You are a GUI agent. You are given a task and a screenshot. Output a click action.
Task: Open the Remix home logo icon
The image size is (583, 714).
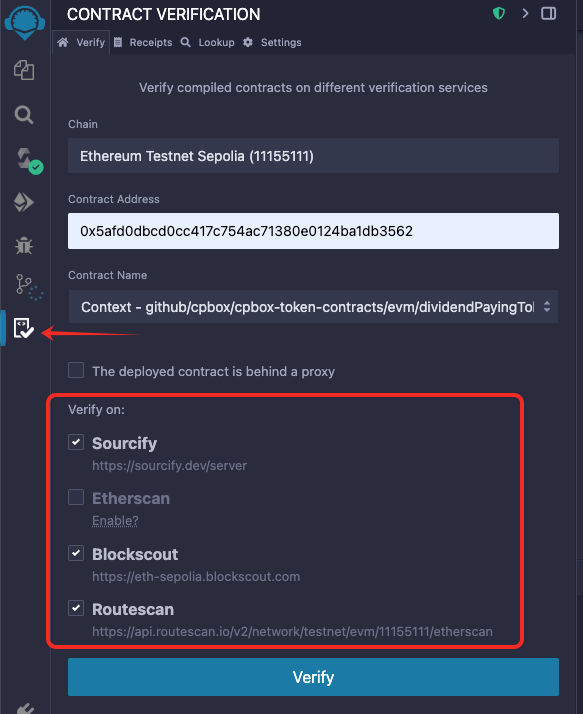(25, 22)
